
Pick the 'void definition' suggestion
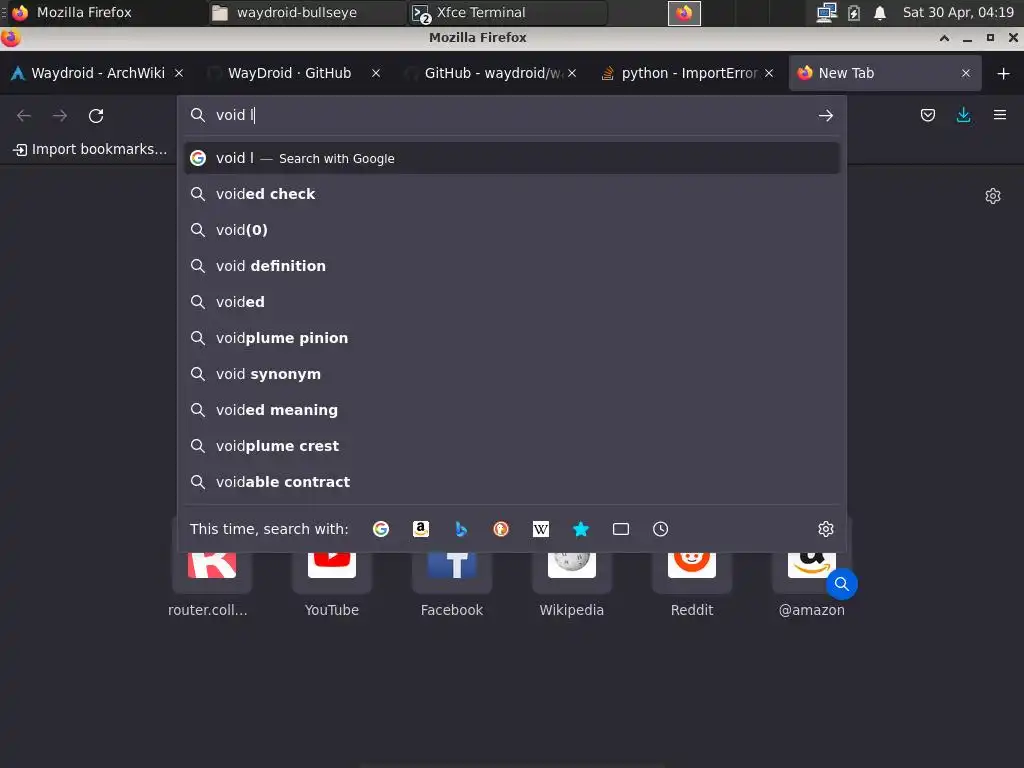[512, 266]
